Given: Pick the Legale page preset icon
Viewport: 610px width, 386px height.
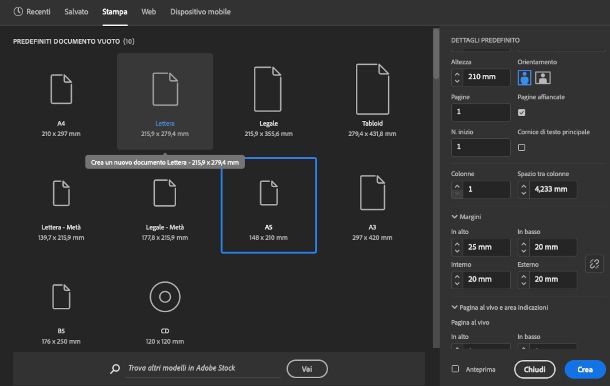Looking at the screenshot, I should 268,89.
